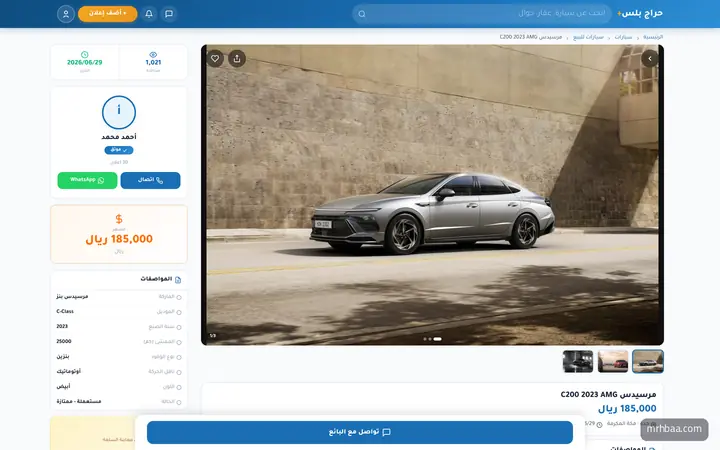
Task: Open notifications bell icon
Action: [149, 14]
